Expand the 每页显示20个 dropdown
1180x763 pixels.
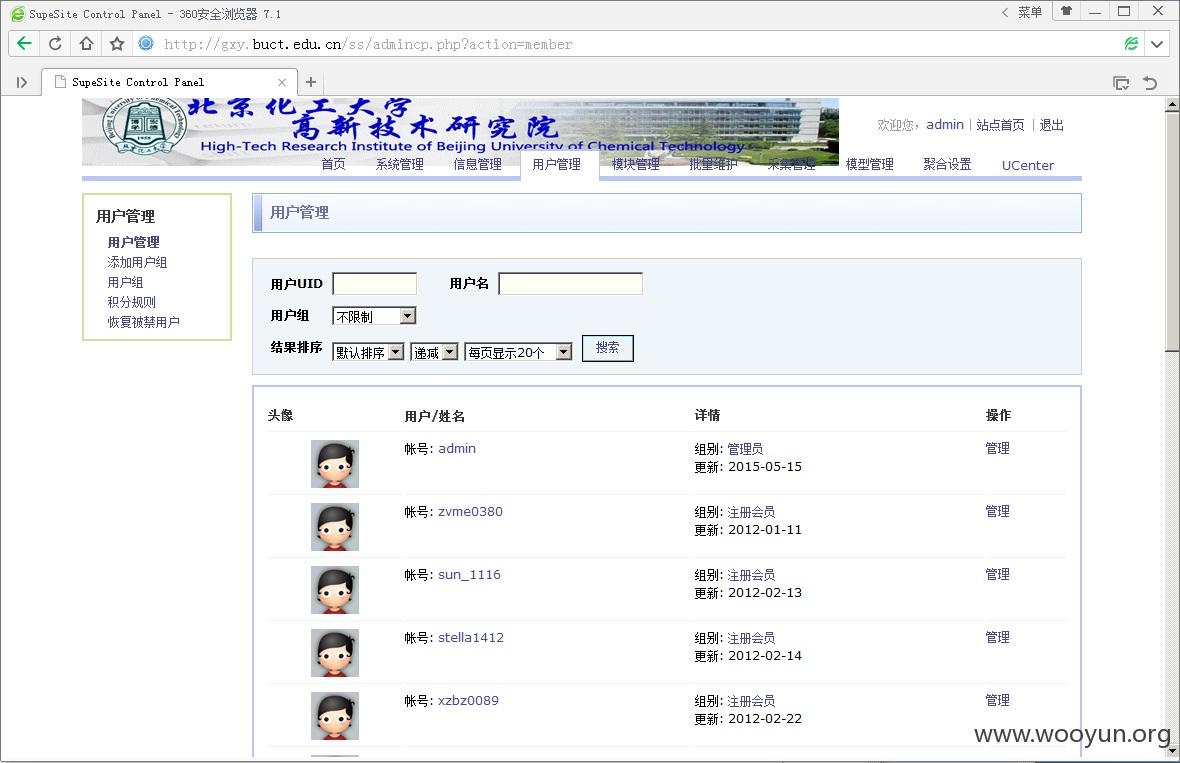tap(519, 352)
